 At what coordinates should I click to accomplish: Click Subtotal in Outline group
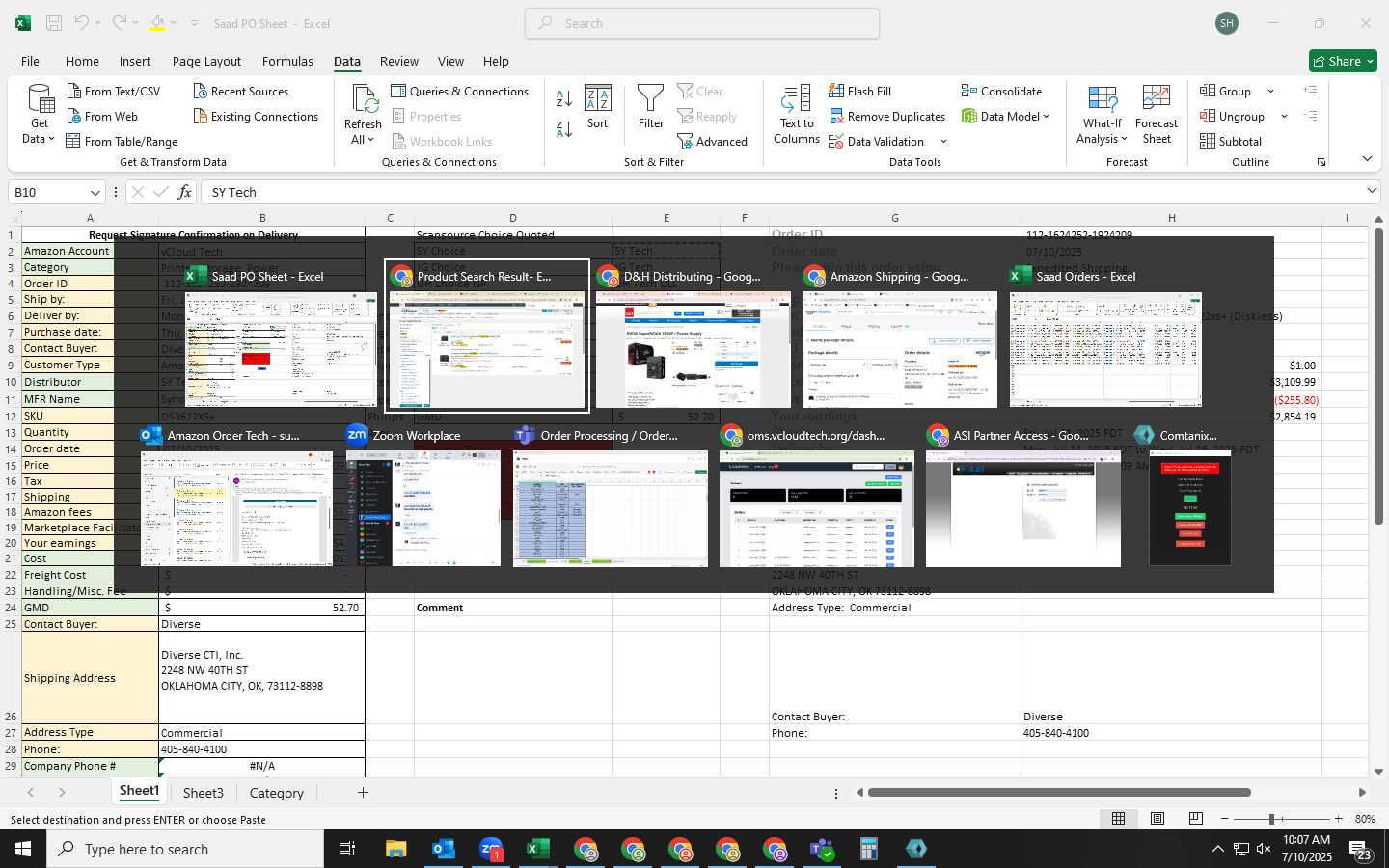pos(1231,141)
